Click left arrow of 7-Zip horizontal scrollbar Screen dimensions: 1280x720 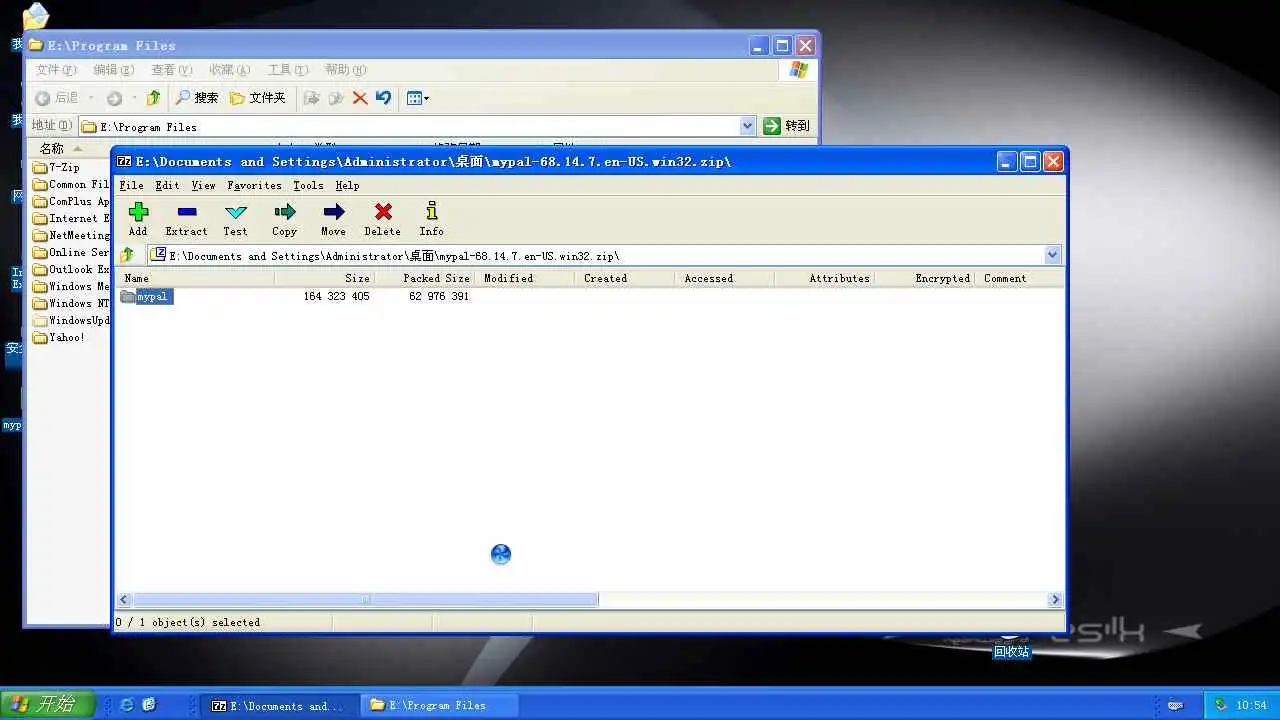[125, 600]
